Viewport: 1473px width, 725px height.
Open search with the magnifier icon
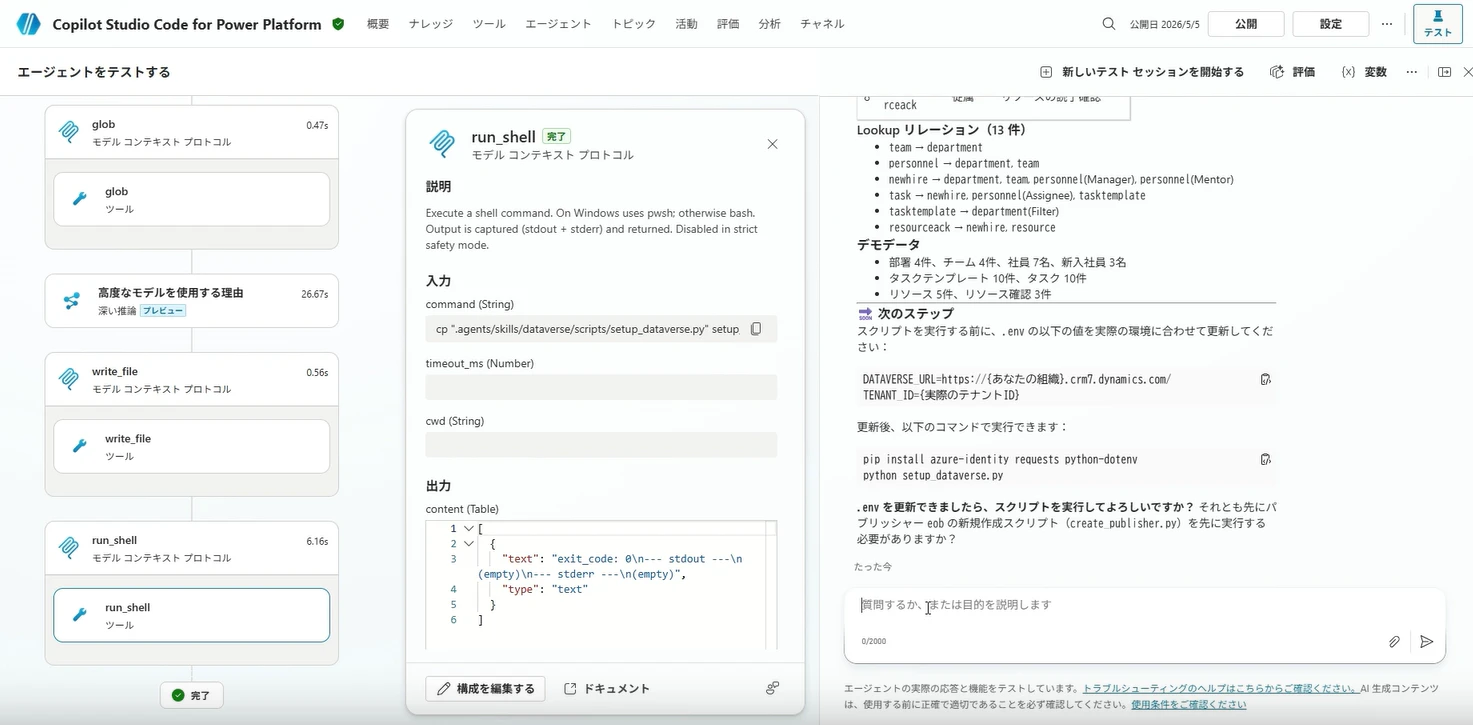pyautogui.click(x=1109, y=24)
